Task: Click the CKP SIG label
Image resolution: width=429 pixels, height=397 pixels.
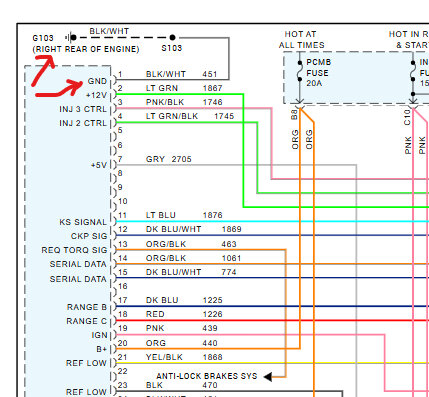Action: (89, 236)
